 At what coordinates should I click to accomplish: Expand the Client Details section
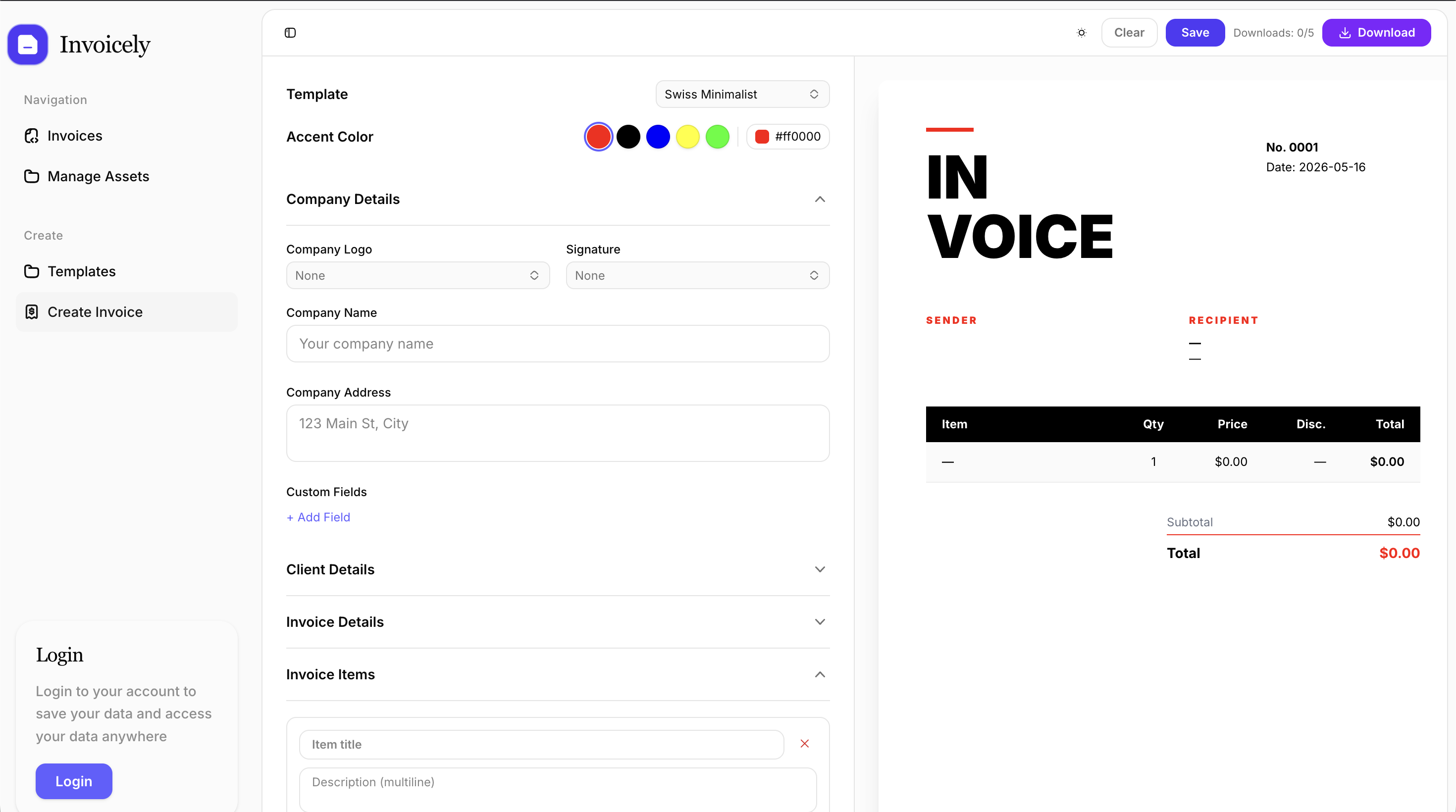(x=820, y=569)
